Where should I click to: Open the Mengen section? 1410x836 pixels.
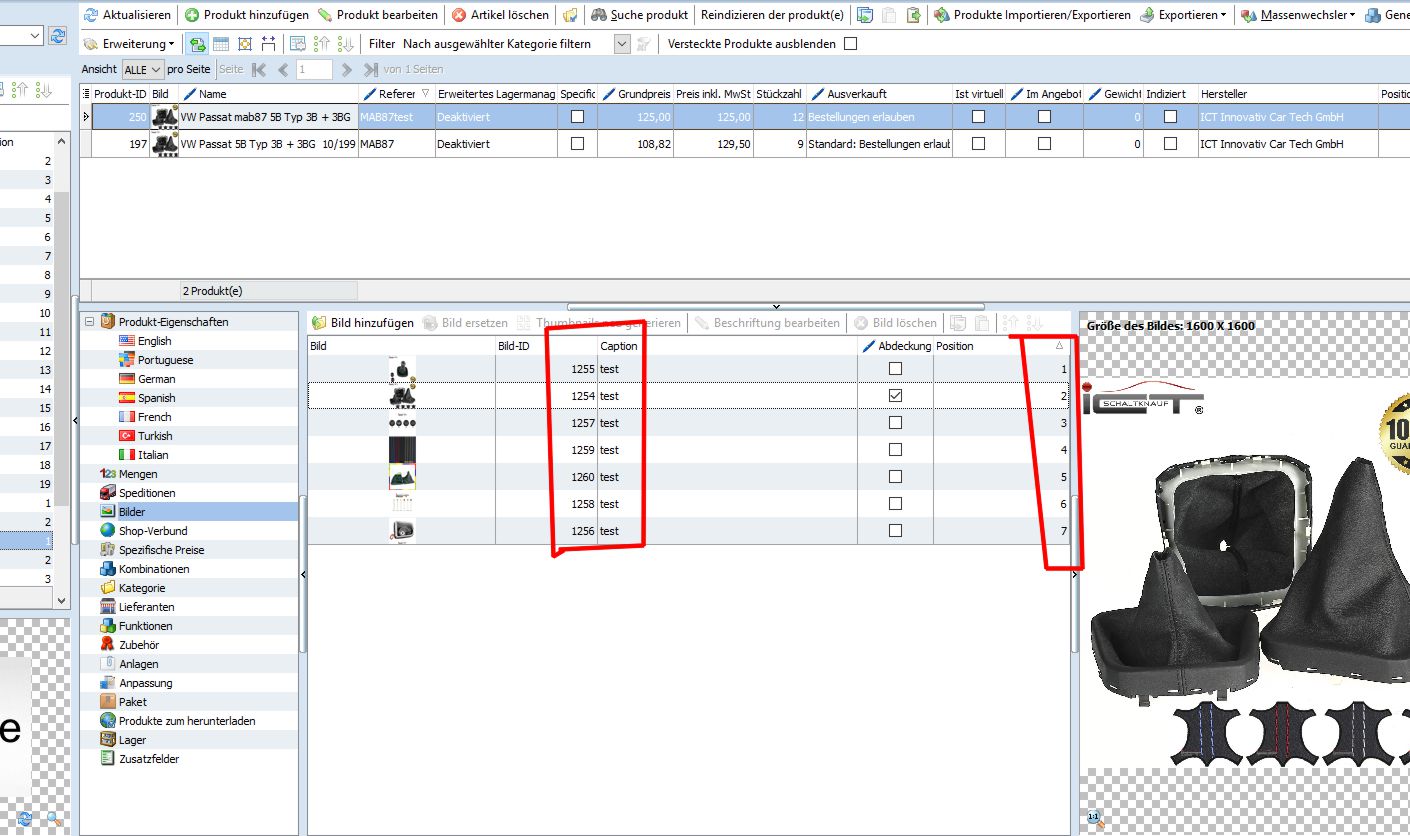(x=129, y=474)
